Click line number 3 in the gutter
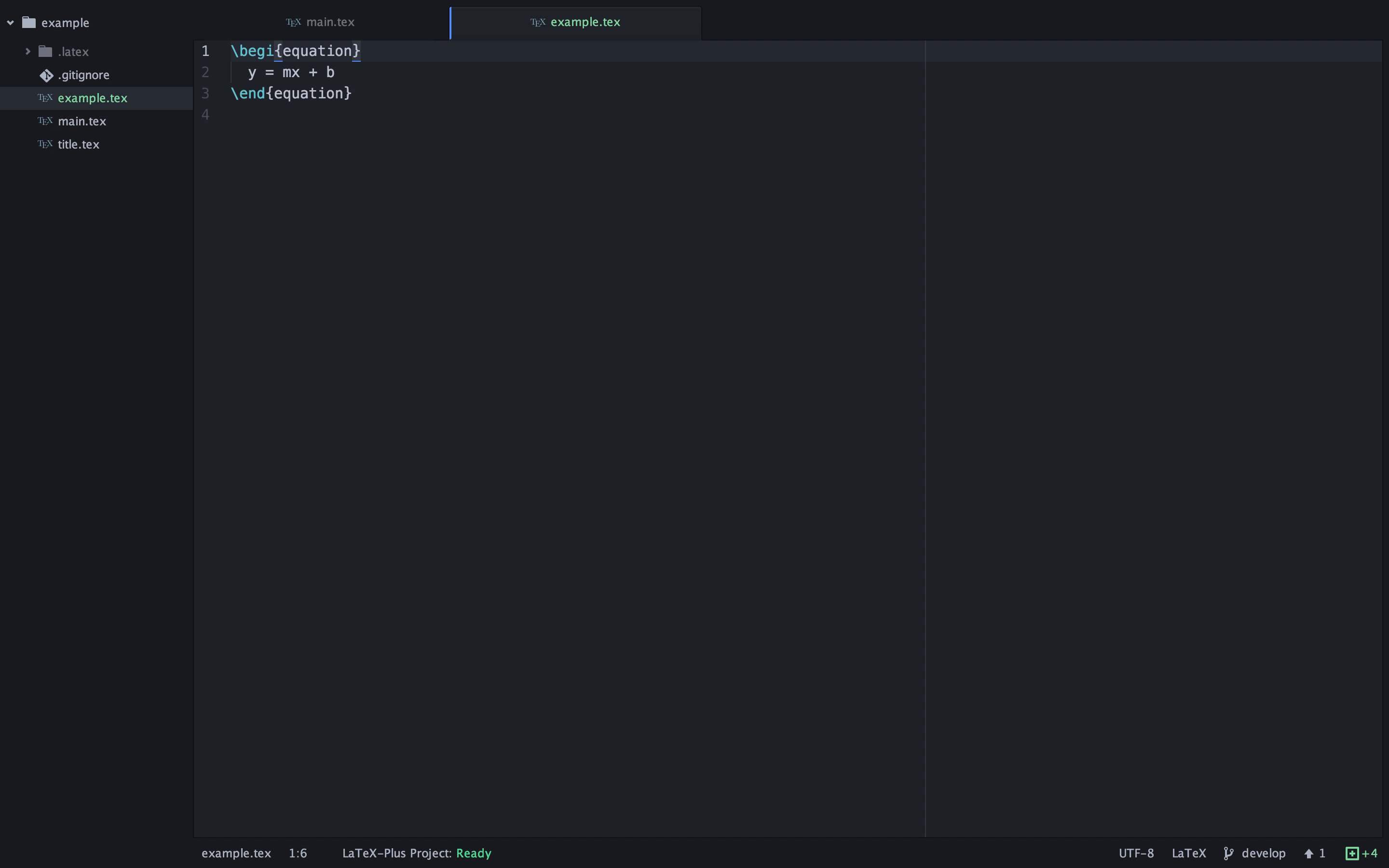This screenshot has height=868, width=1389. pos(205,94)
